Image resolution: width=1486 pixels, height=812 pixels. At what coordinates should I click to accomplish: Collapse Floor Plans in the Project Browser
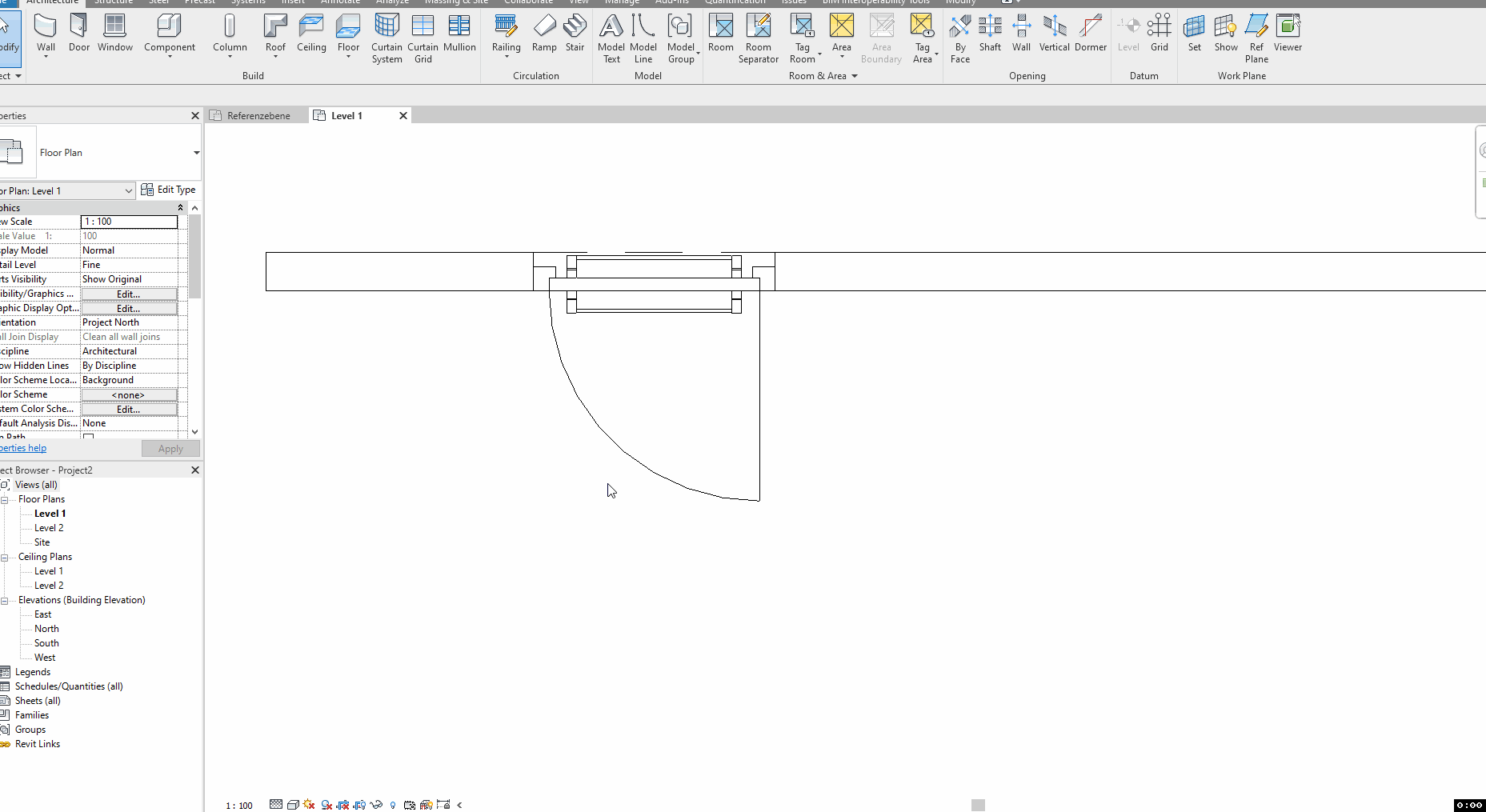(6, 498)
